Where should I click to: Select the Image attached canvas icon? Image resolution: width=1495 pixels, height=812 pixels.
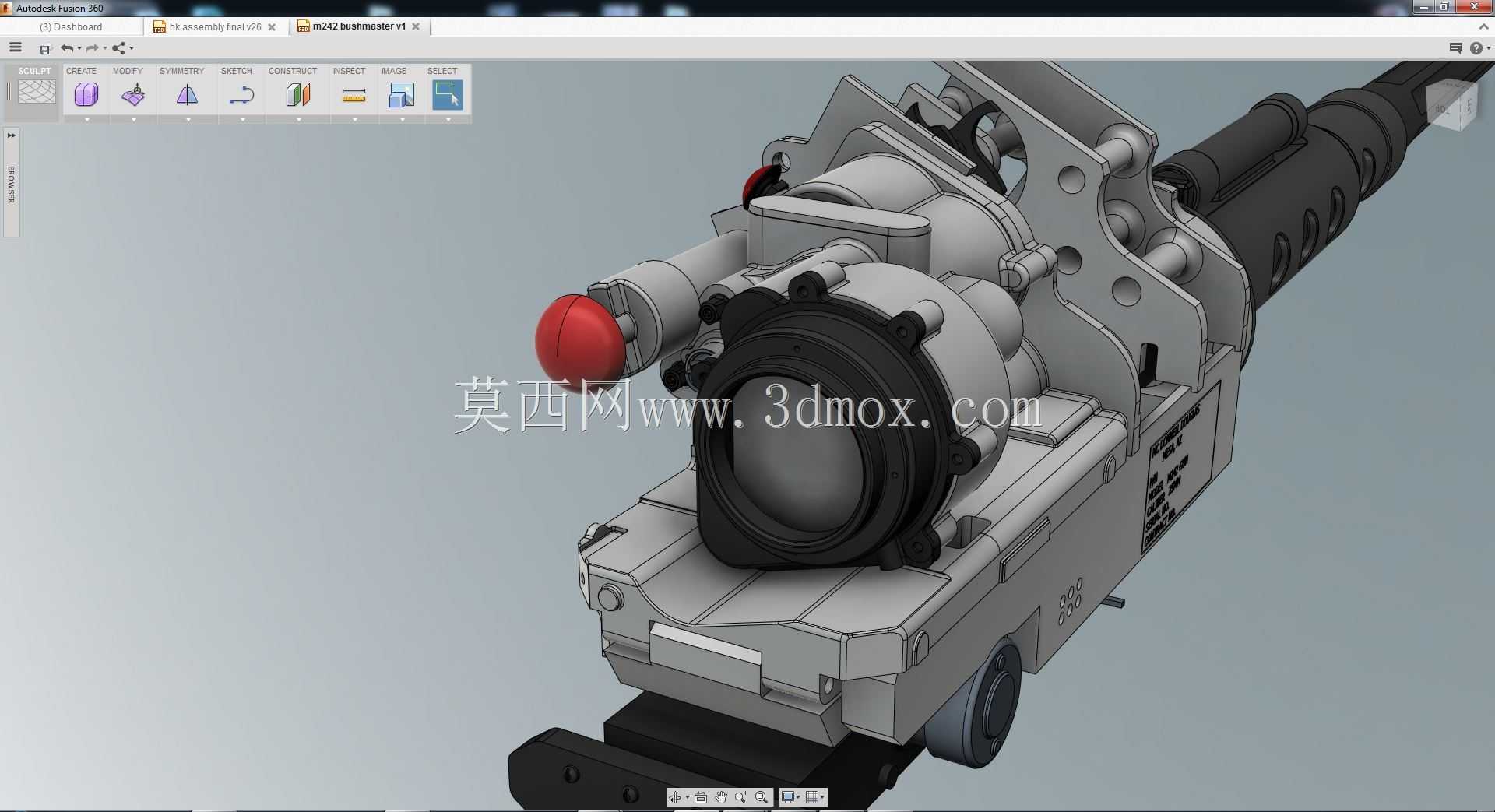402,95
